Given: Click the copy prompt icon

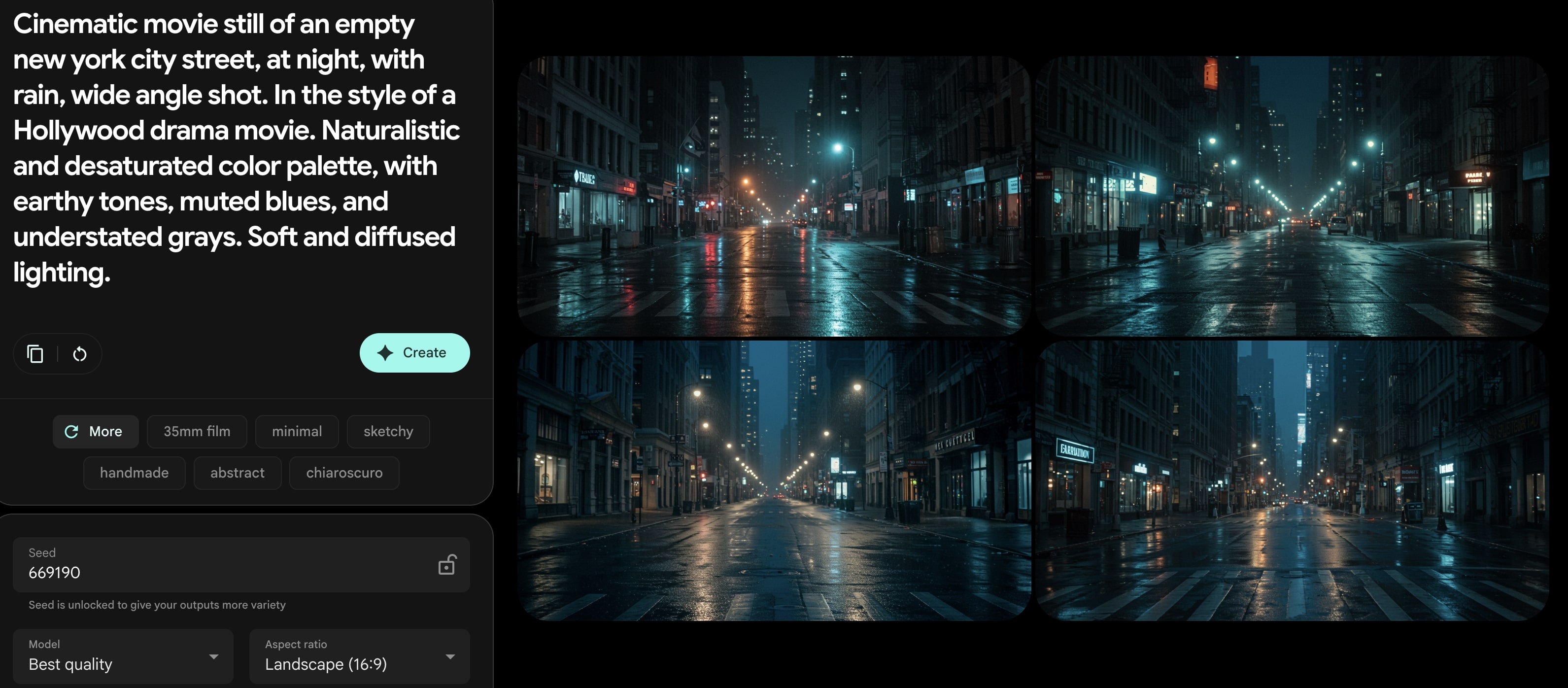Looking at the screenshot, I should [x=35, y=354].
